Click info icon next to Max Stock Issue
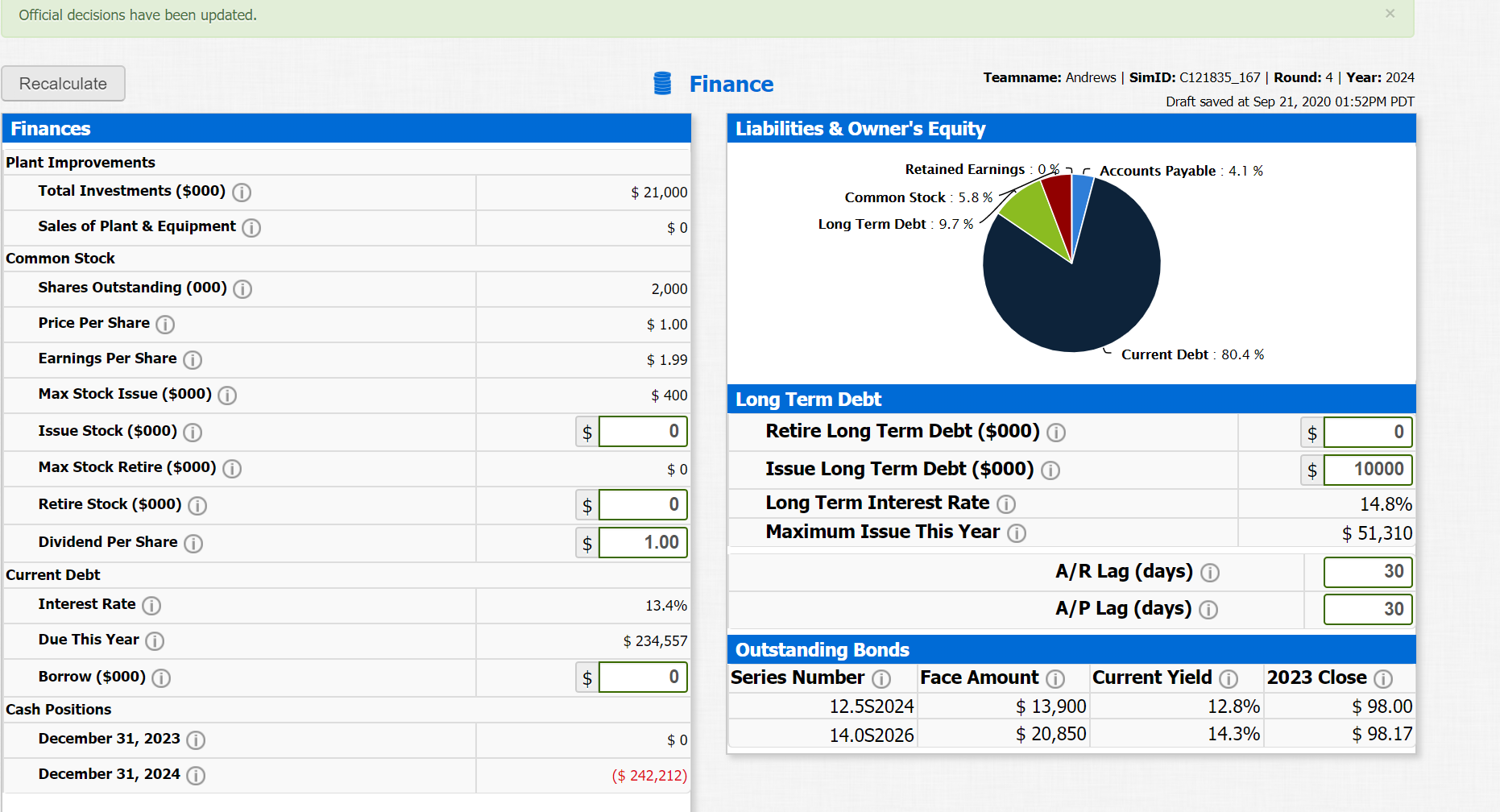 coord(227,396)
